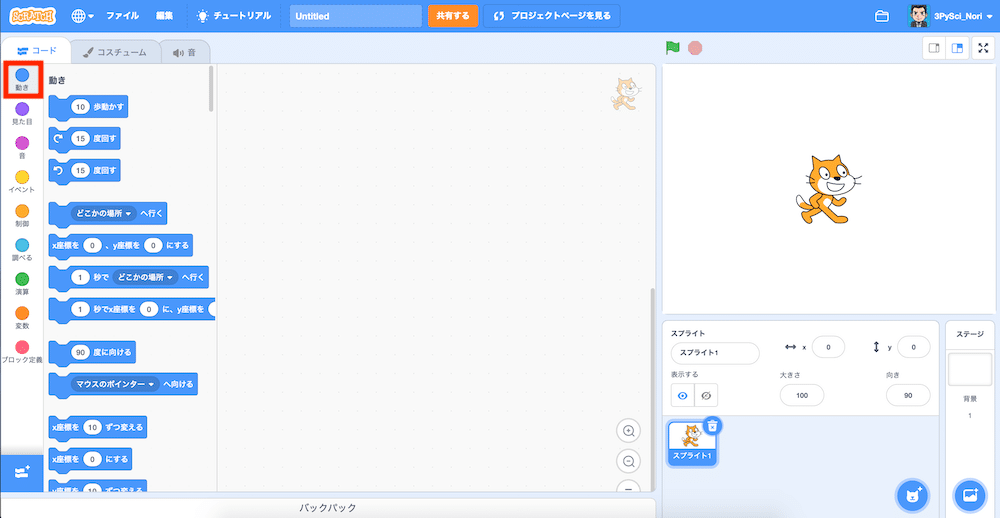Open どこかの場所 dropdown in へ行く block
1000x518 pixels.
coord(104,214)
